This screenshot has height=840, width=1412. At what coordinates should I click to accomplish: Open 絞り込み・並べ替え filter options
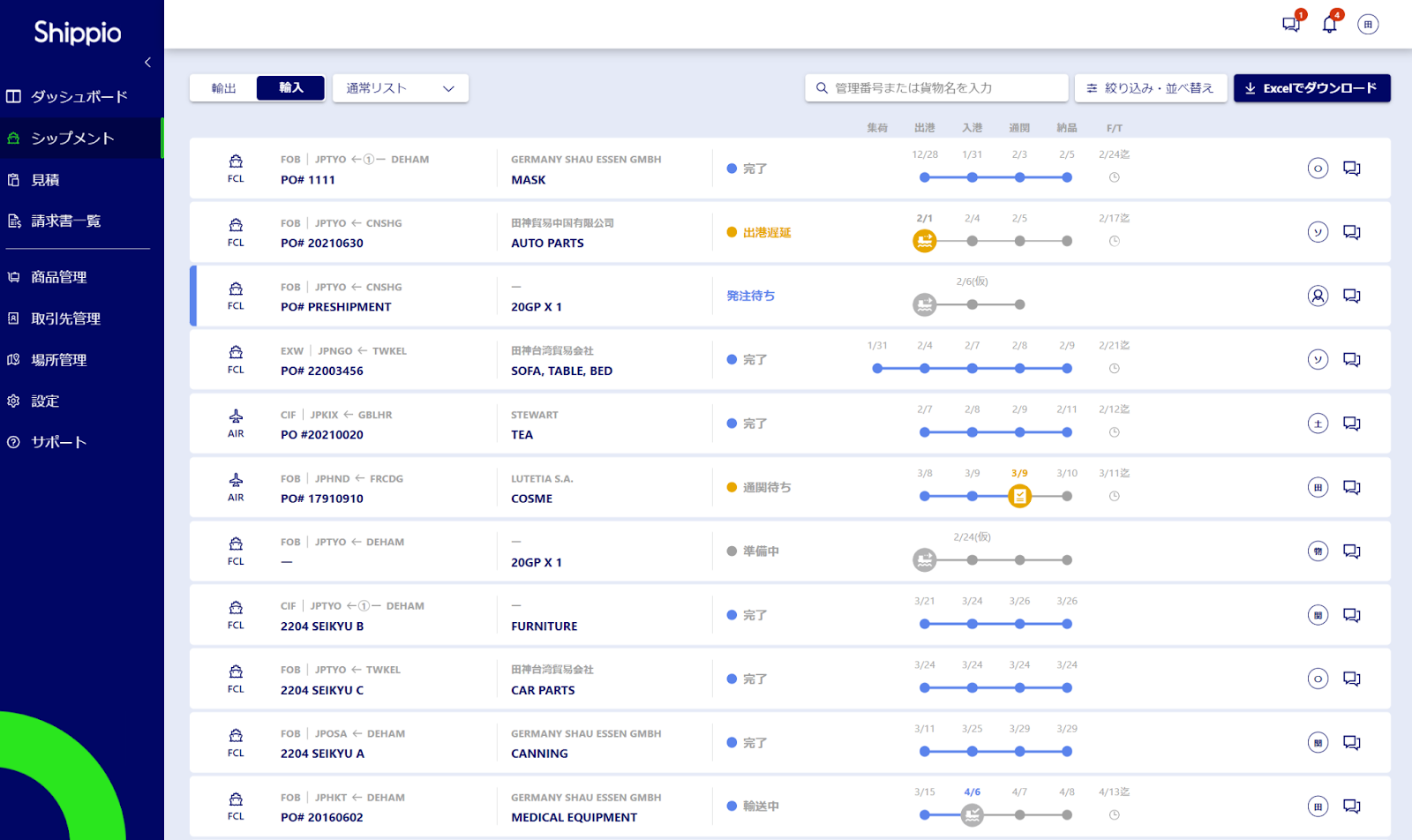click(x=1150, y=88)
